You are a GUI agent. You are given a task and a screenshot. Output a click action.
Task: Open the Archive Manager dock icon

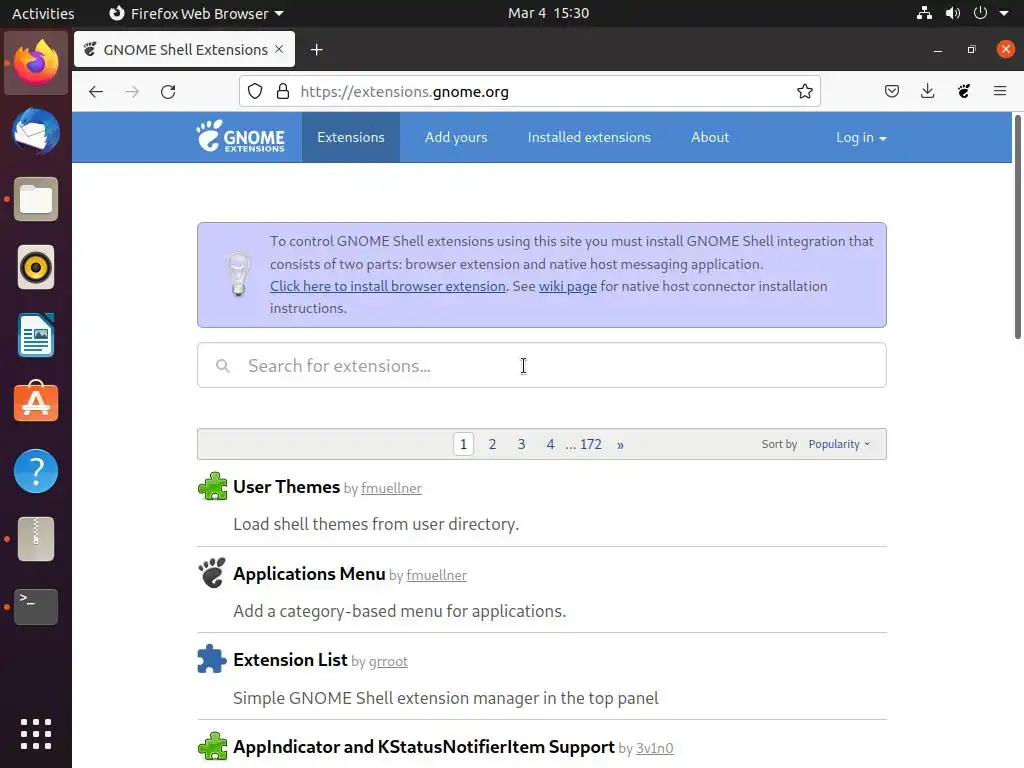pyautogui.click(x=36, y=539)
